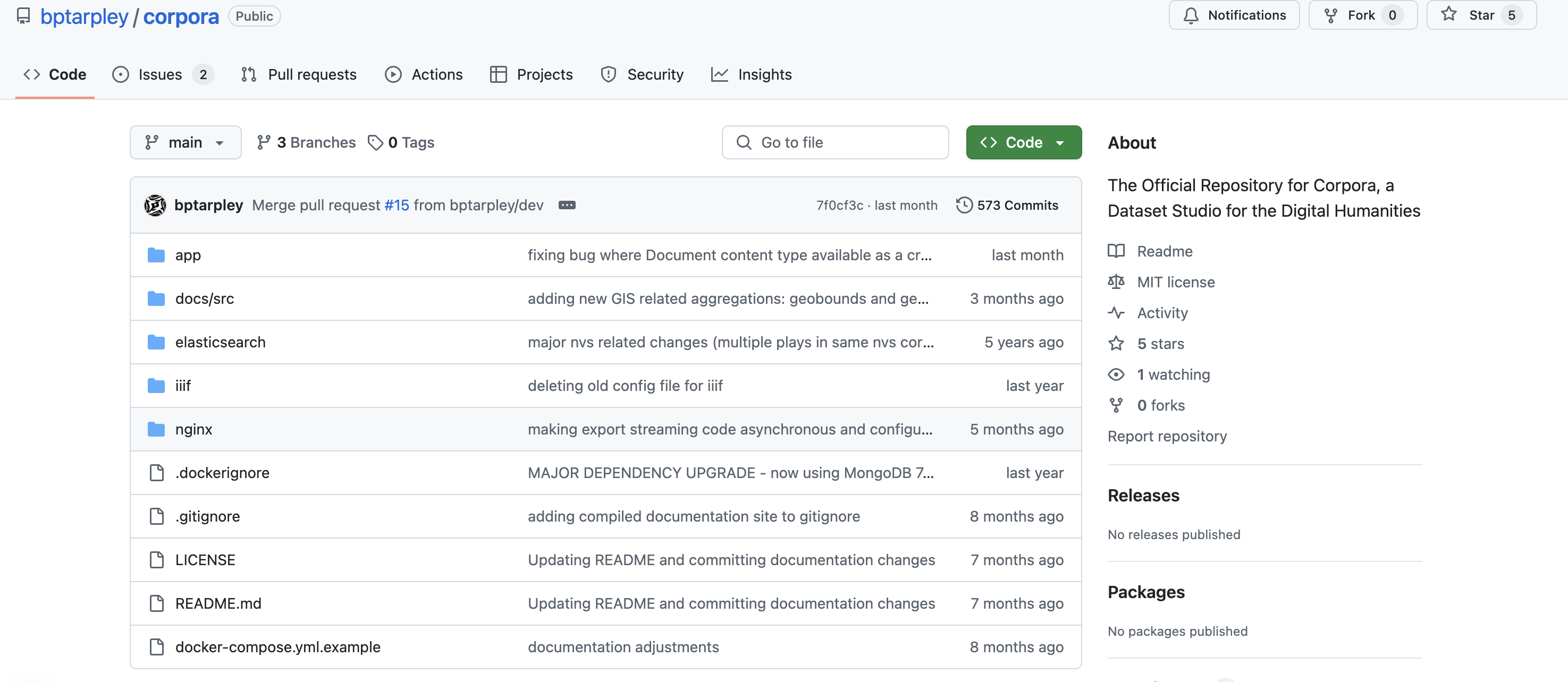The height and width of the screenshot is (682, 1568).
Task: Click the Activity pulse icon in About sidebar
Action: coord(1116,313)
